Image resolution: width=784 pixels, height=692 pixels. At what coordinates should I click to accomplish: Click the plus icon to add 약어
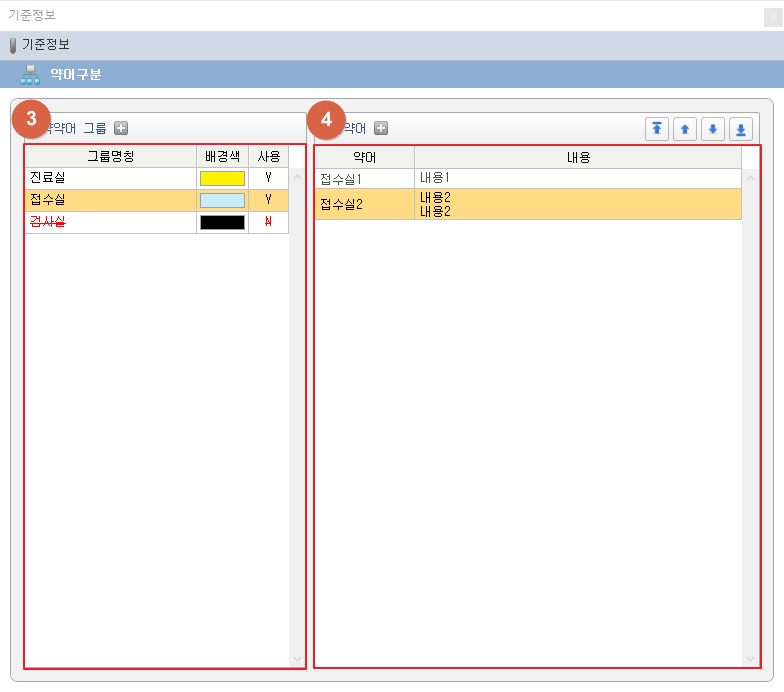[x=381, y=128]
